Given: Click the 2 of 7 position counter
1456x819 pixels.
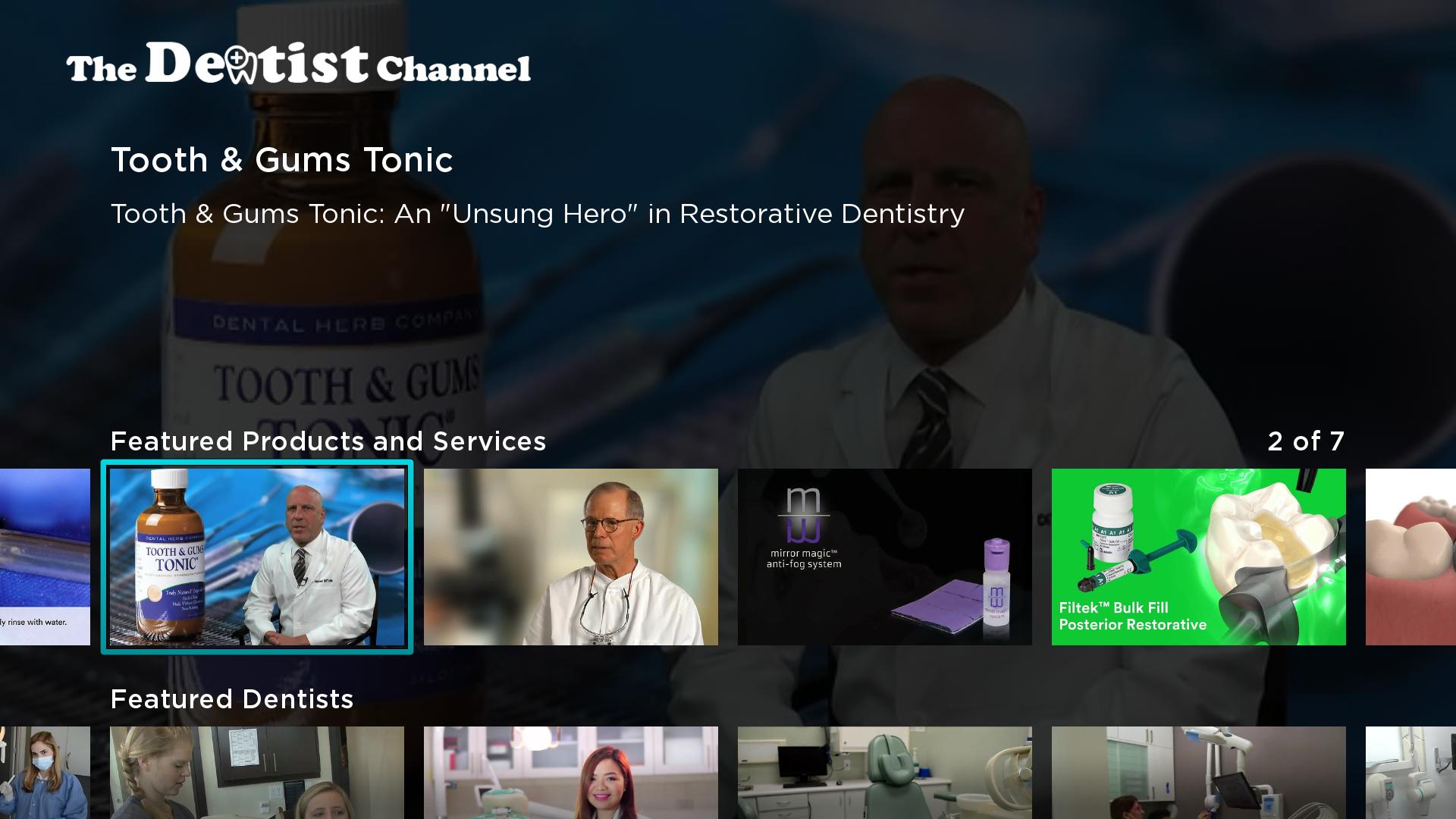Looking at the screenshot, I should tap(1306, 441).
